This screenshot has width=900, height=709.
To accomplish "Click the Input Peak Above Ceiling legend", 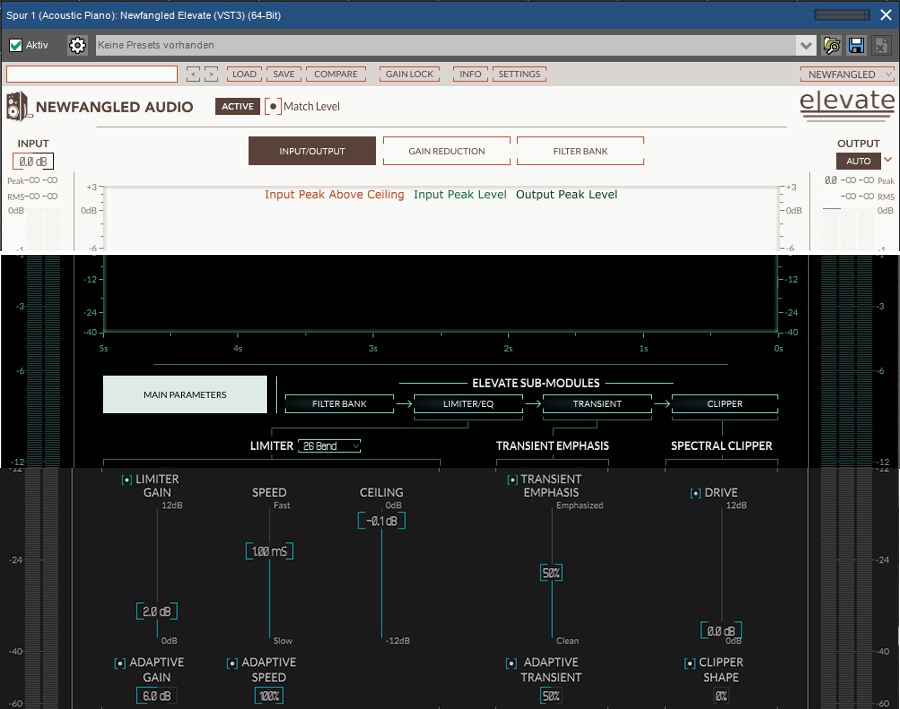I will point(334,195).
